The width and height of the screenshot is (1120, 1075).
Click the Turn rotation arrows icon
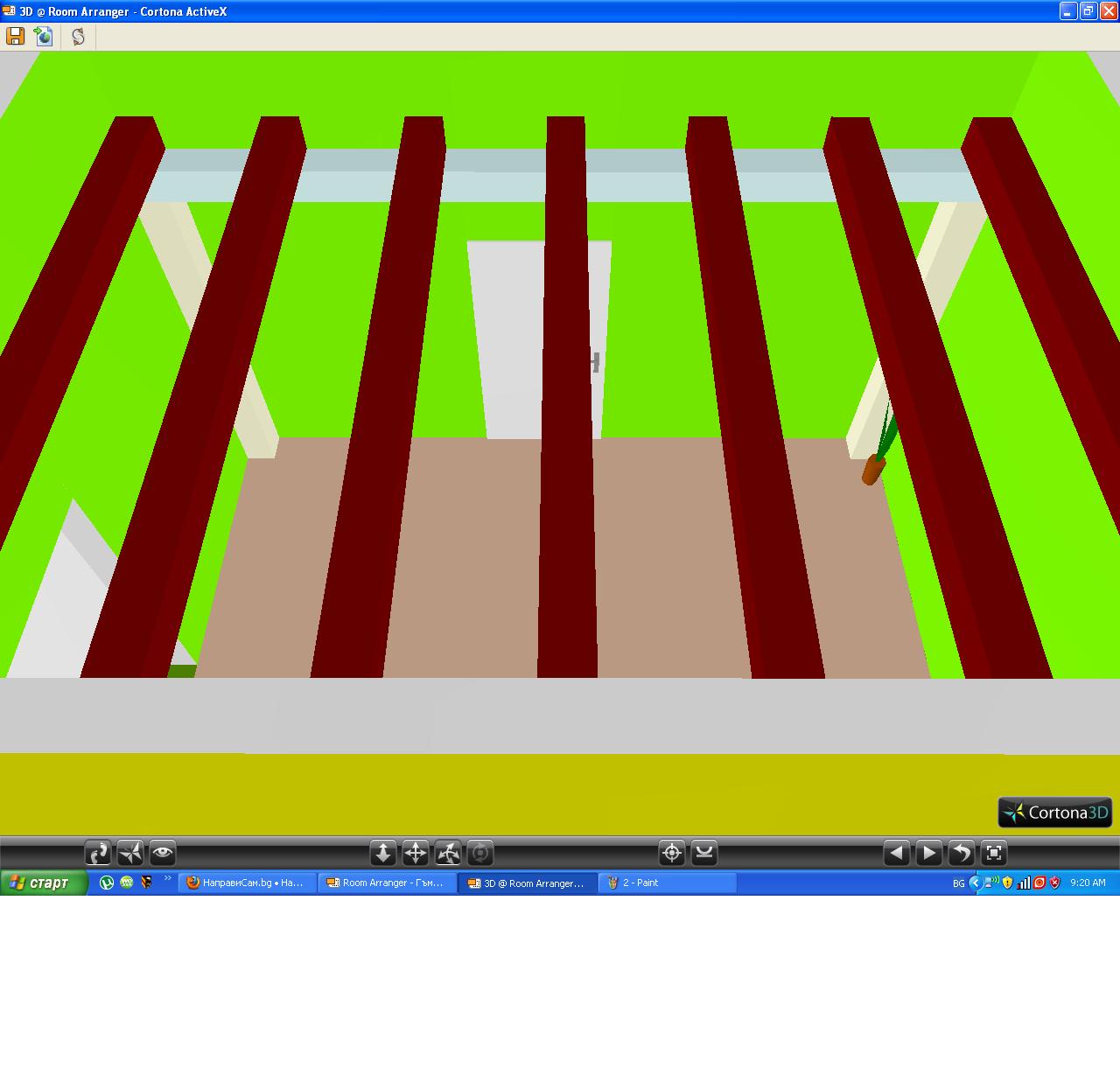point(448,852)
